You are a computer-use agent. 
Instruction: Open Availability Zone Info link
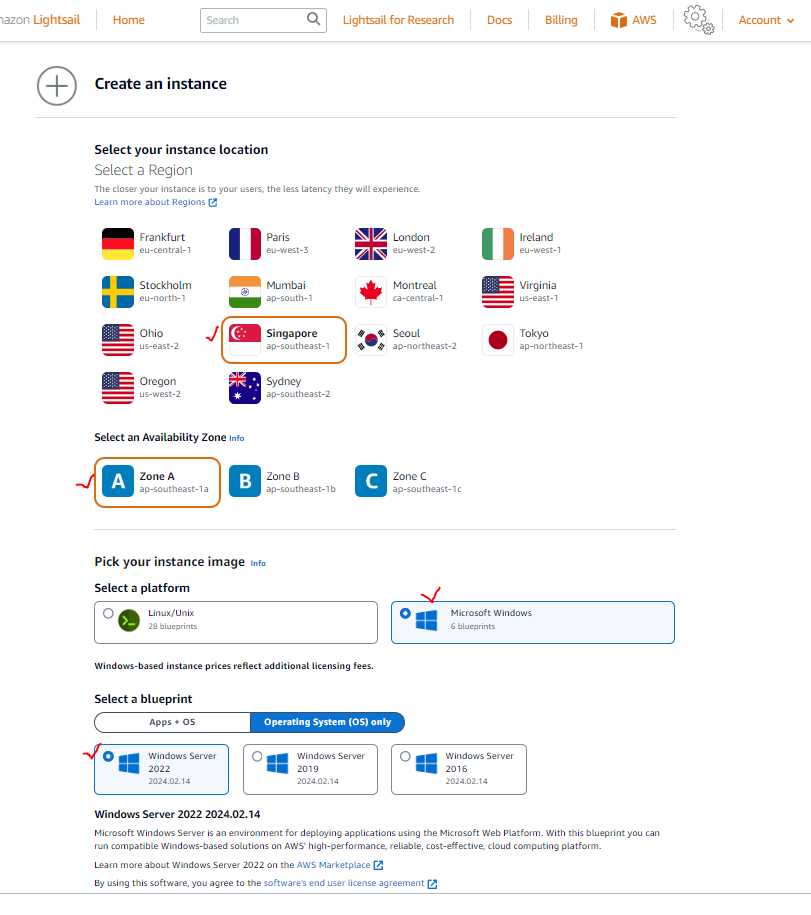[x=236, y=438]
